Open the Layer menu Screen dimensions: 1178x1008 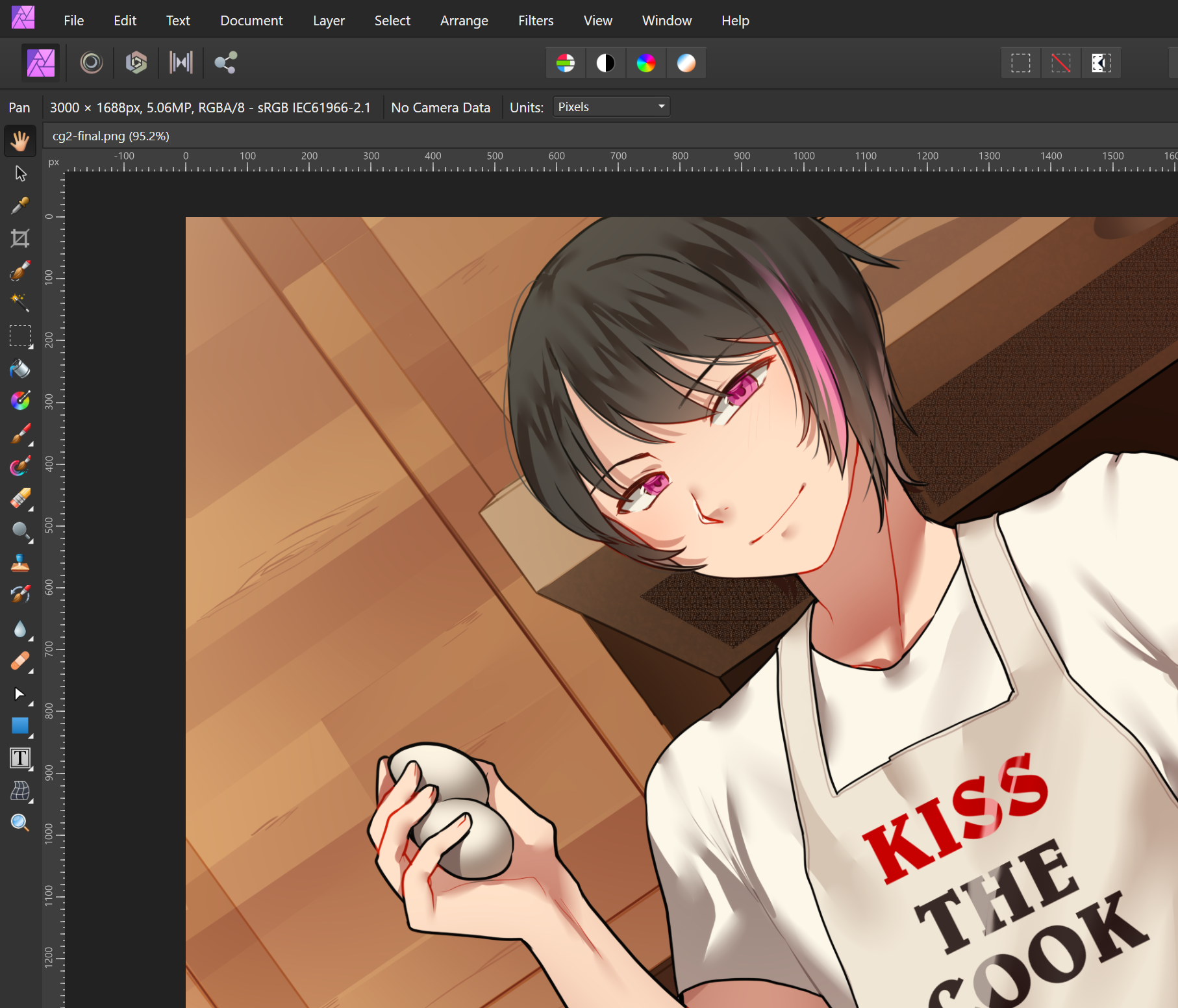(329, 20)
